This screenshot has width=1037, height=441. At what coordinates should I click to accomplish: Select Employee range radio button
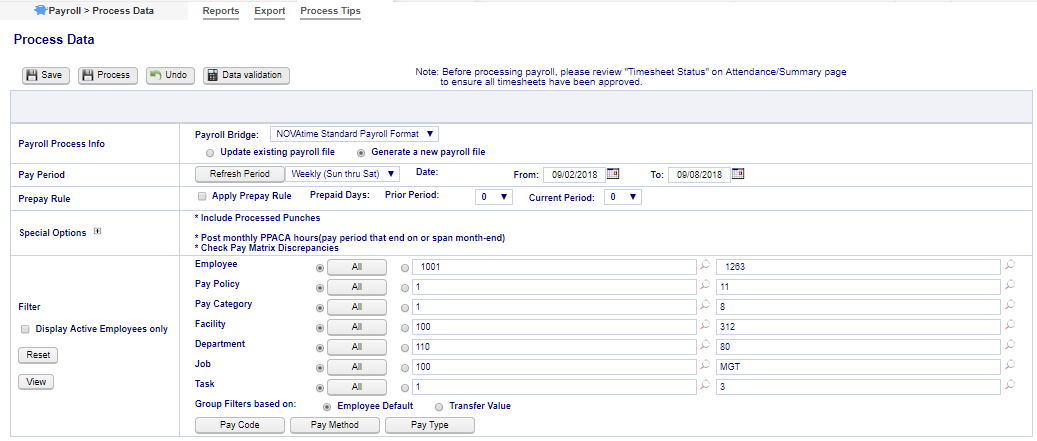(x=406, y=268)
